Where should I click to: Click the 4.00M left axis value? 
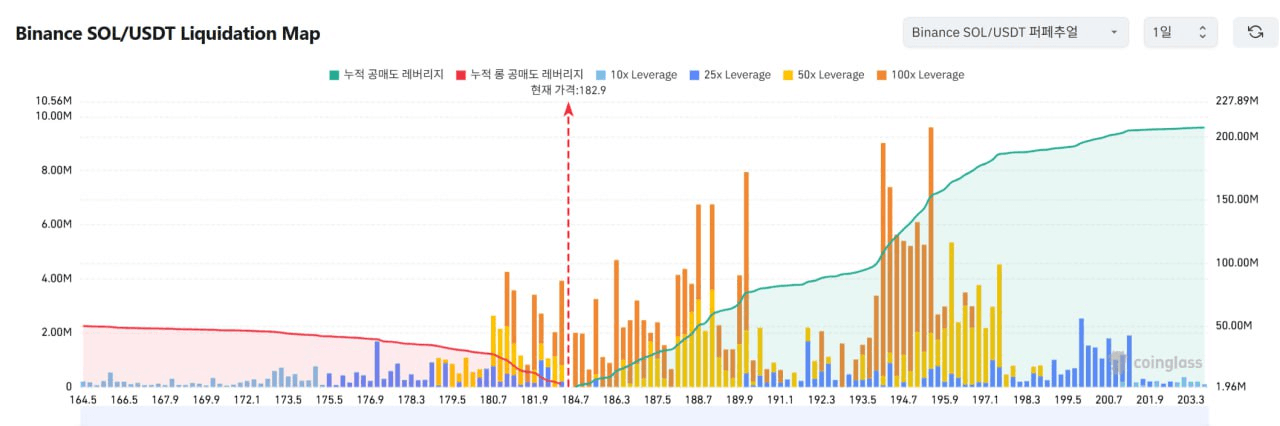pos(56,278)
